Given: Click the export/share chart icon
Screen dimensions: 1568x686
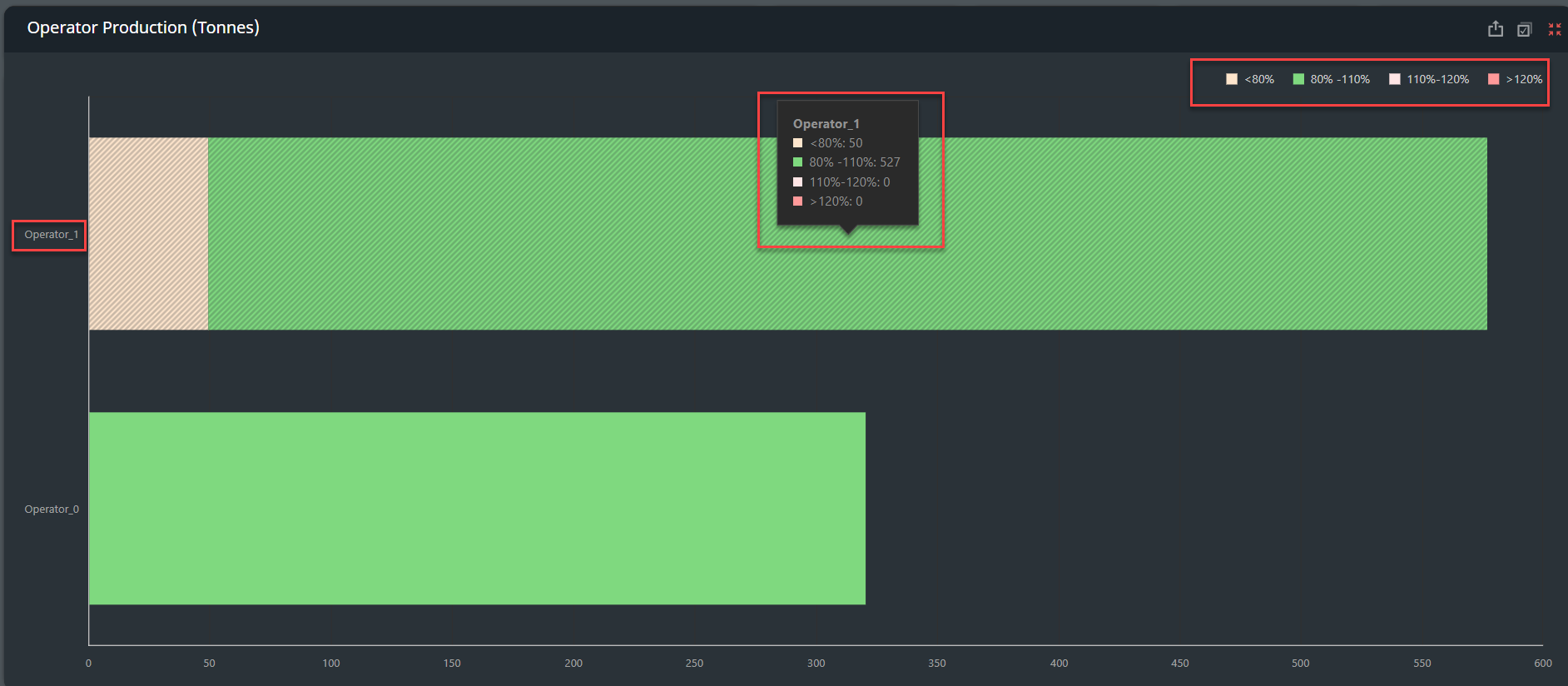Looking at the screenshot, I should pyautogui.click(x=1496, y=29).
